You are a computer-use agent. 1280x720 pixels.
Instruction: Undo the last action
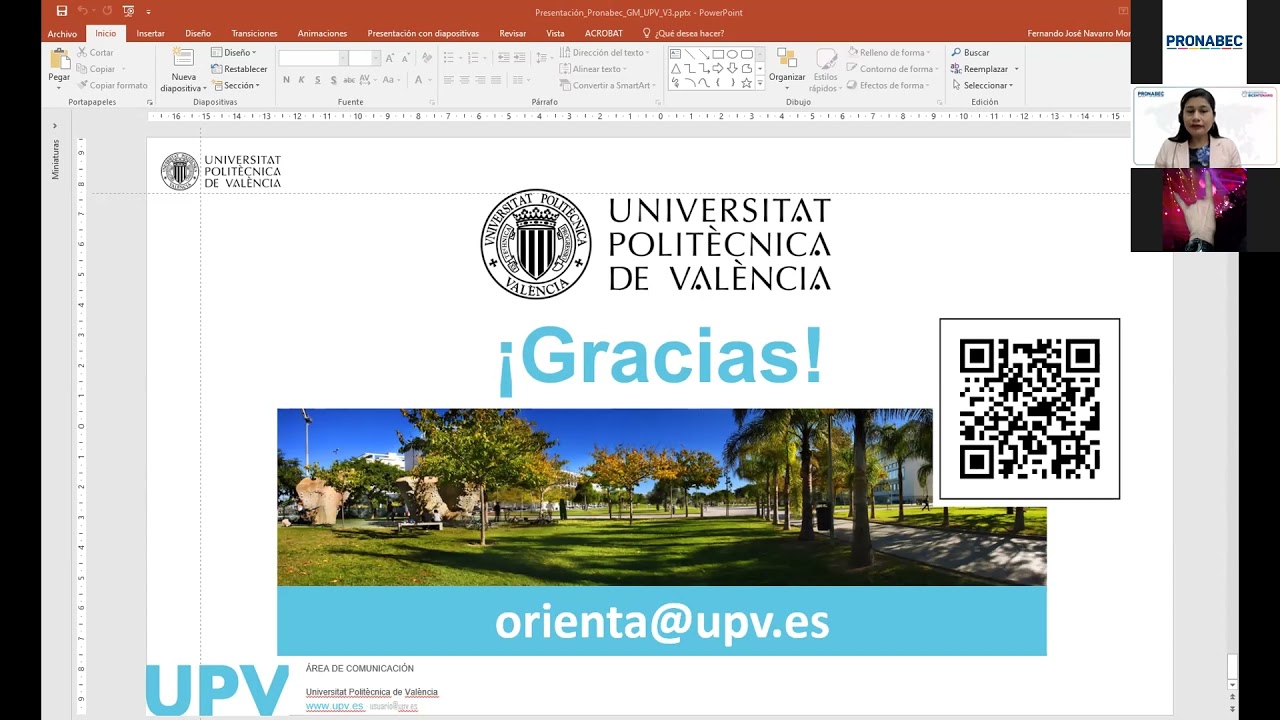[x=82, y=11]
